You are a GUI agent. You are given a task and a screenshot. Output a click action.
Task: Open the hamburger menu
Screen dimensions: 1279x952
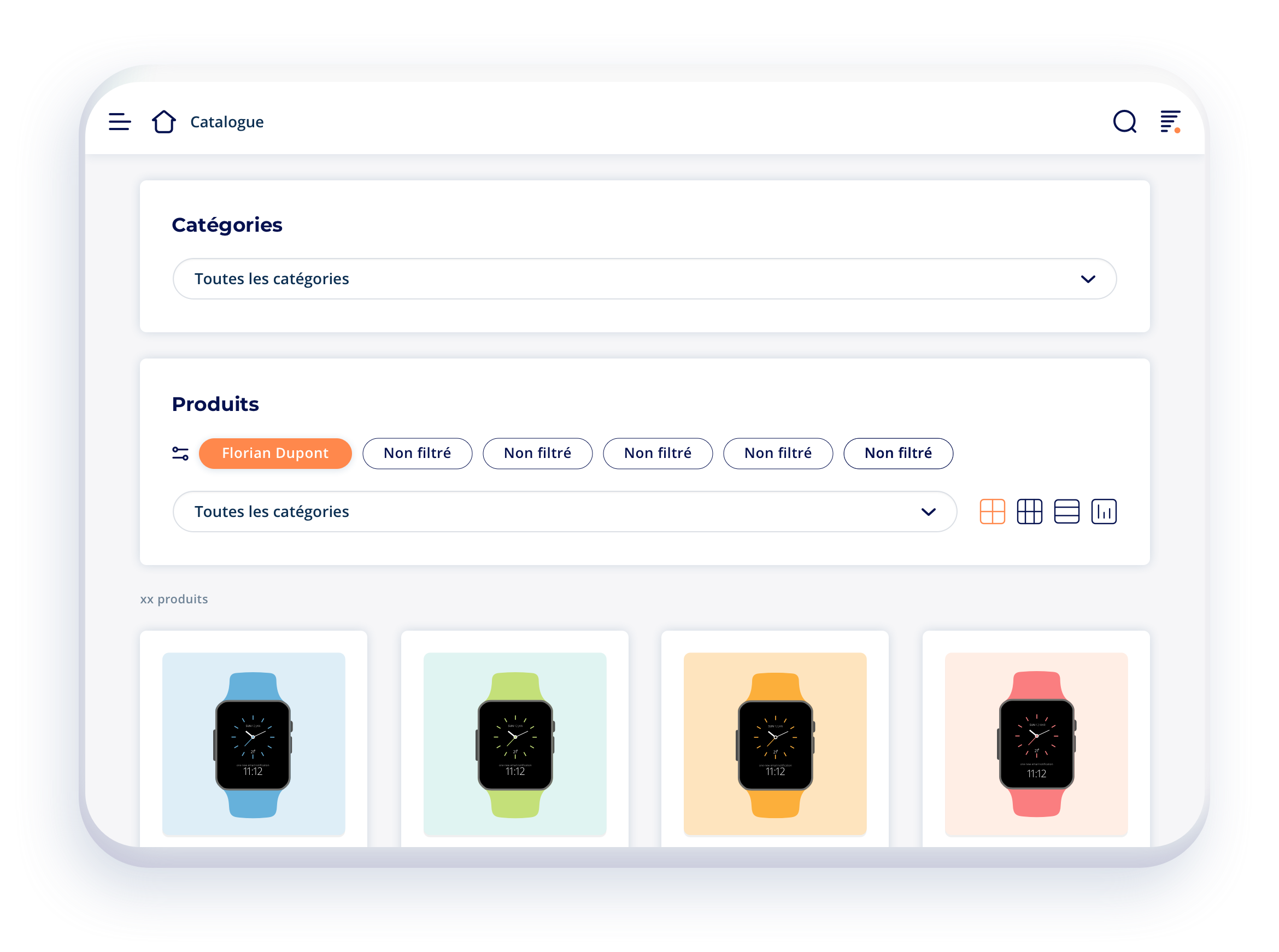(119, 122)
